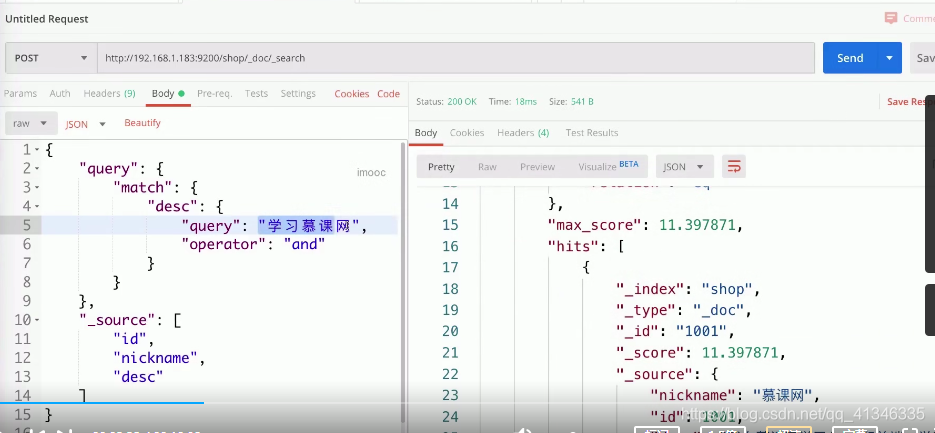
Task: Click the video progress bar
Action: [x=468, y=403]
